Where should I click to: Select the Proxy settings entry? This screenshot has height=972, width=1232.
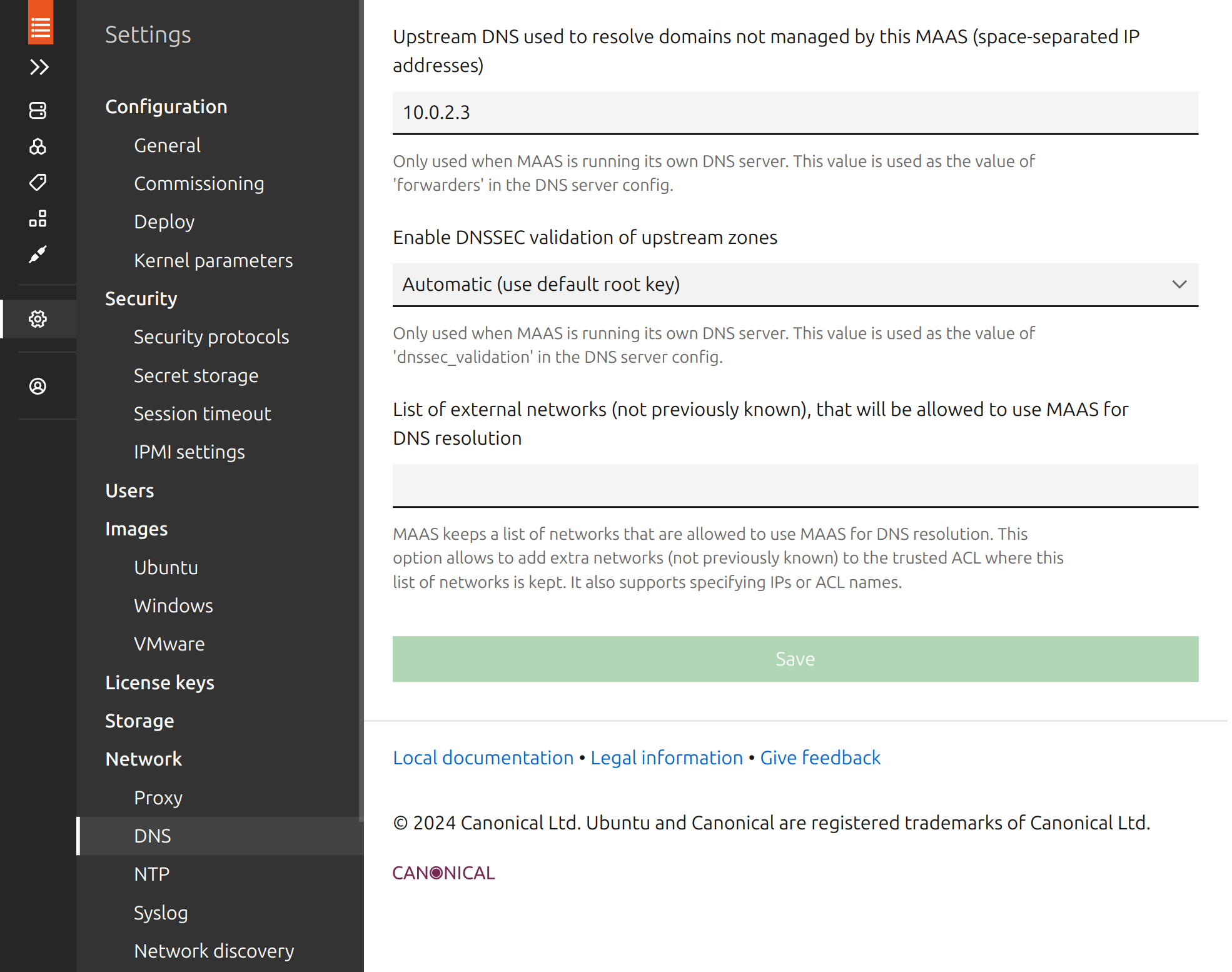point(158,797)
